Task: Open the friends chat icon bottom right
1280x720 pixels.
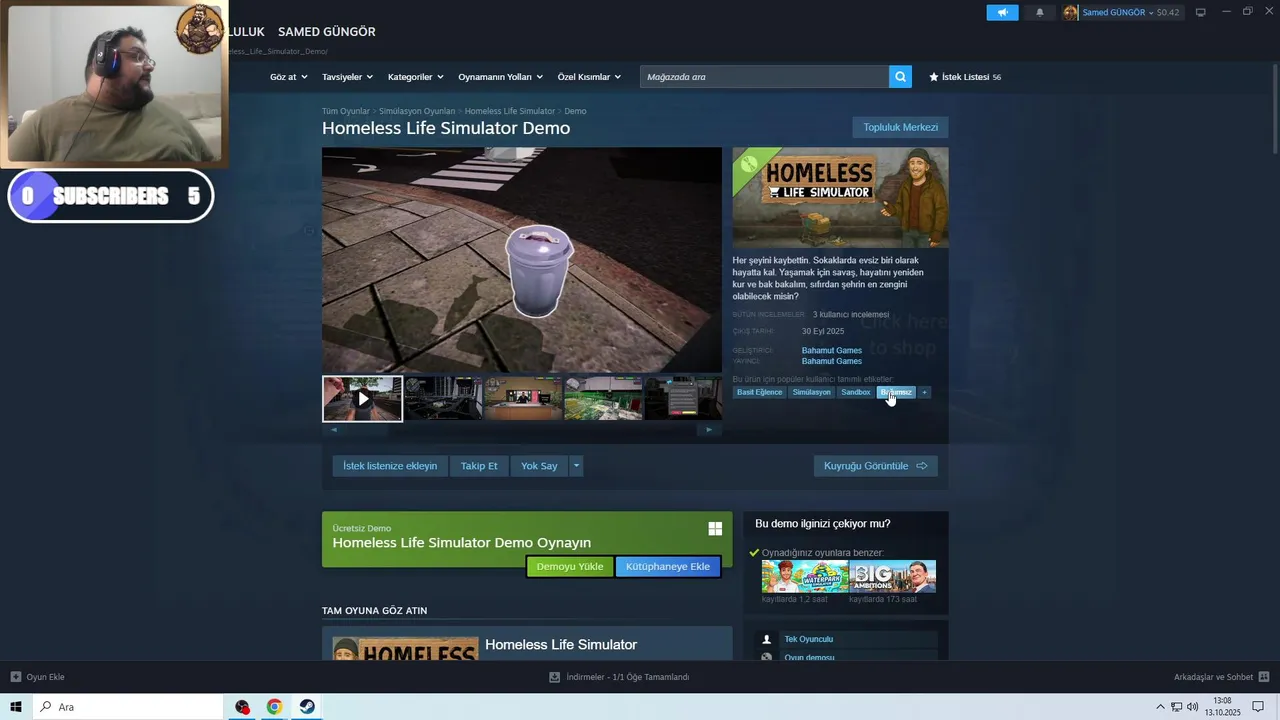Action: click(1264, 677)
